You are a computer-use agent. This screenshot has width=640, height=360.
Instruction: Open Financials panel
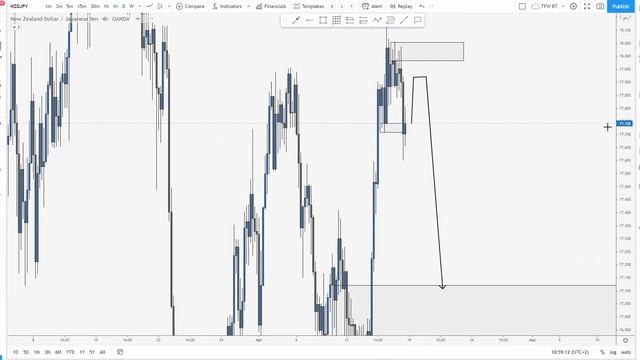coord(271,6)
